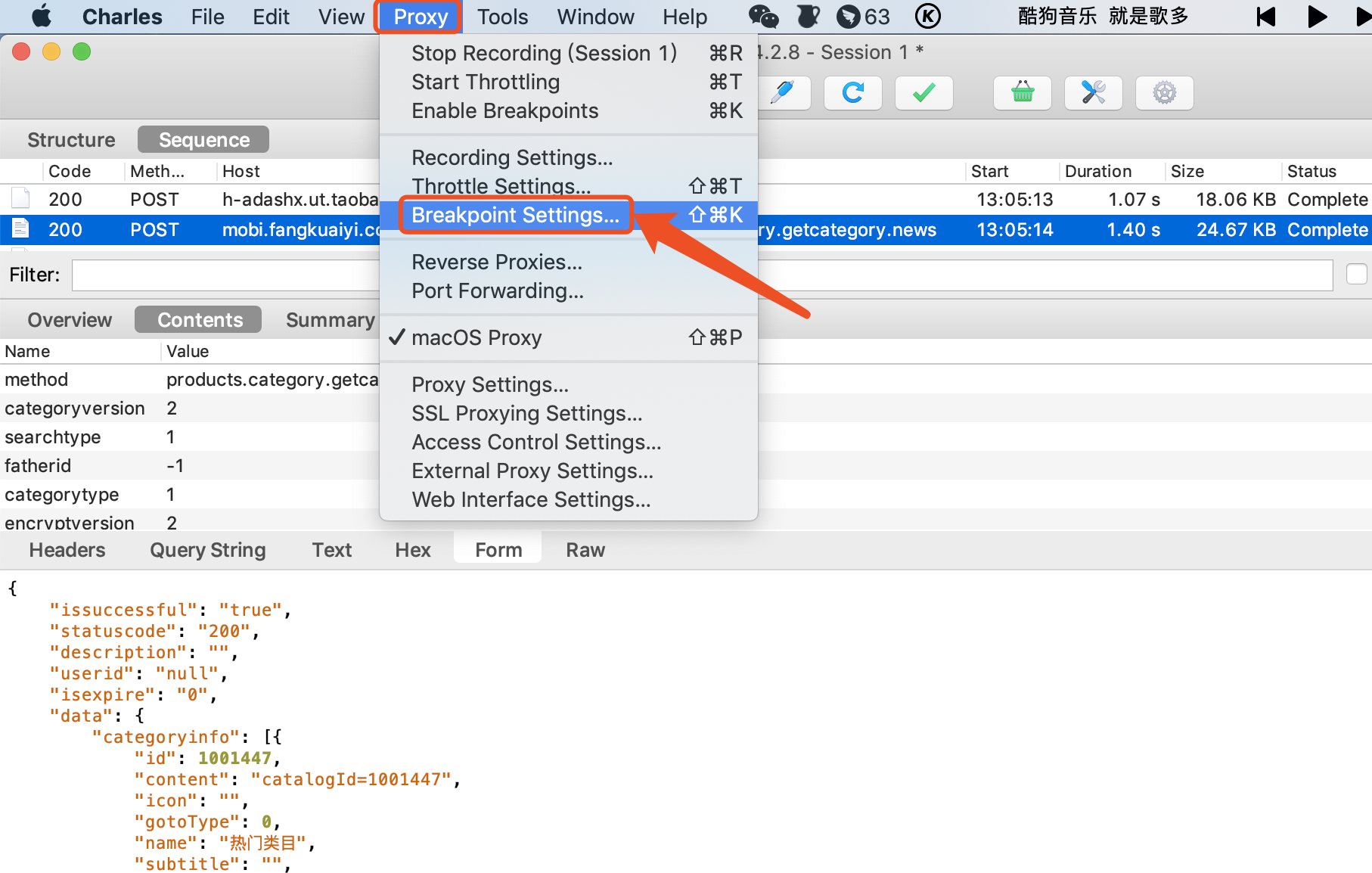Toggle macOS Proxy menu option
Viewport: 1372px width, 873px height.
(x=569, y=337)
